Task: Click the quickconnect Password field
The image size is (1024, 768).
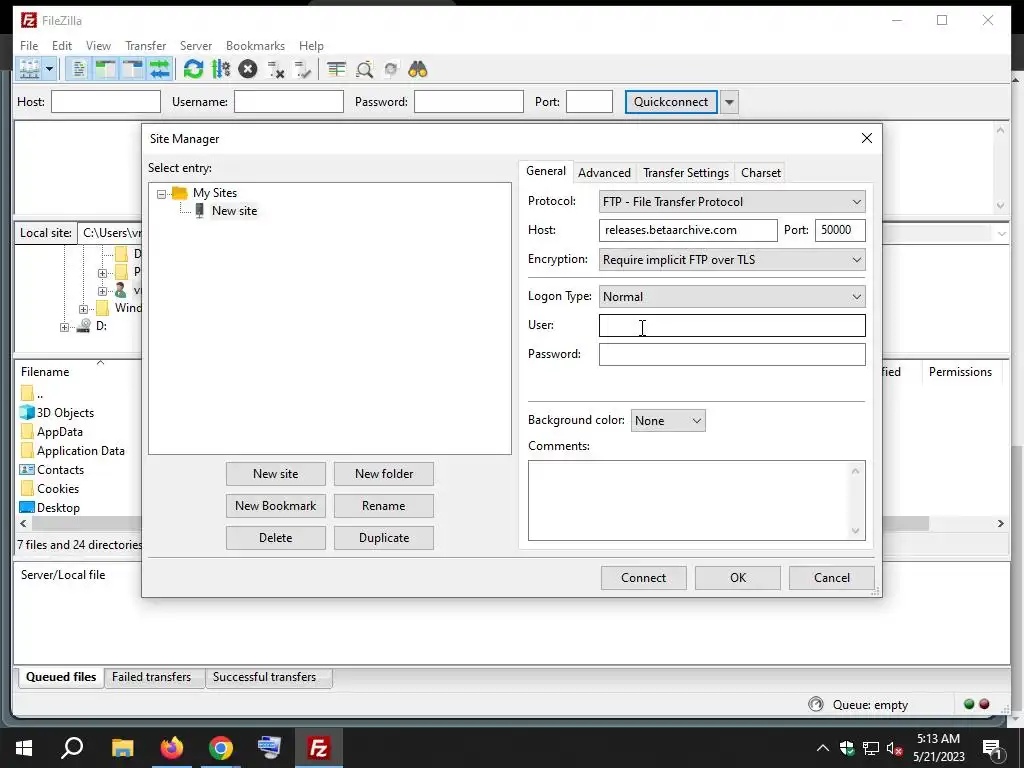Action: coord(469,102)
